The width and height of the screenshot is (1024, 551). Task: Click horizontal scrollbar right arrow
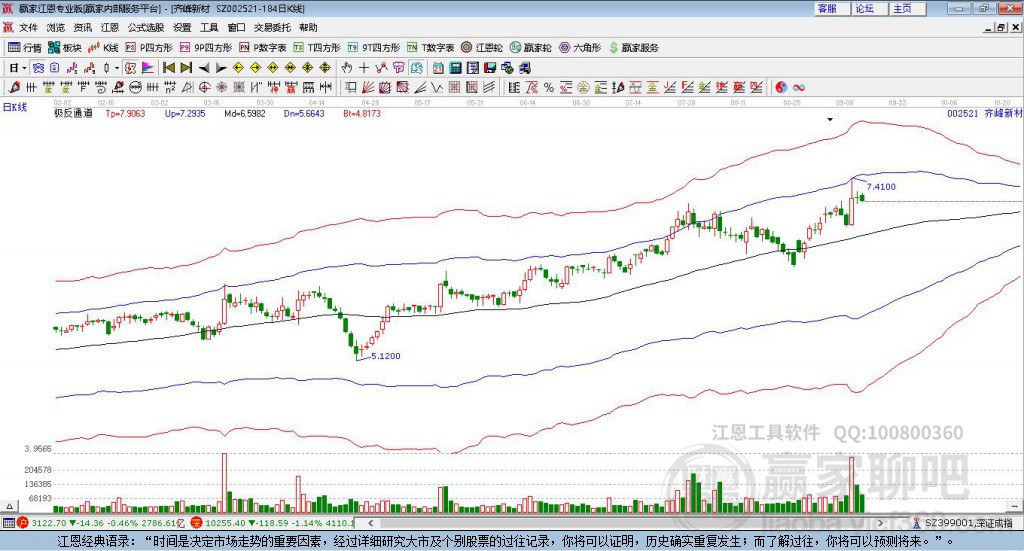tap(880, 523)
